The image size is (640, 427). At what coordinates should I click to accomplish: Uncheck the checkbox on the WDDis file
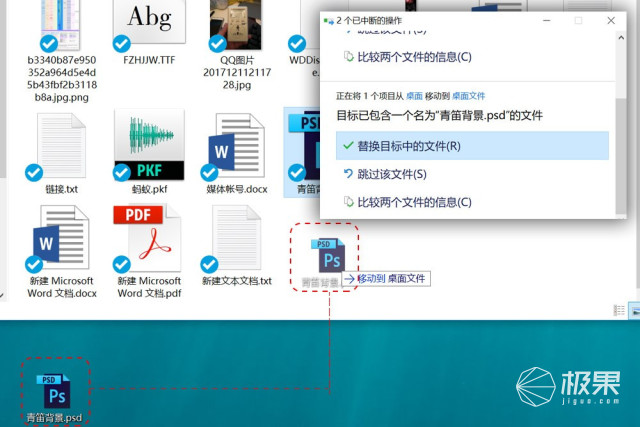pyautogui.click(x=297, y=44)
